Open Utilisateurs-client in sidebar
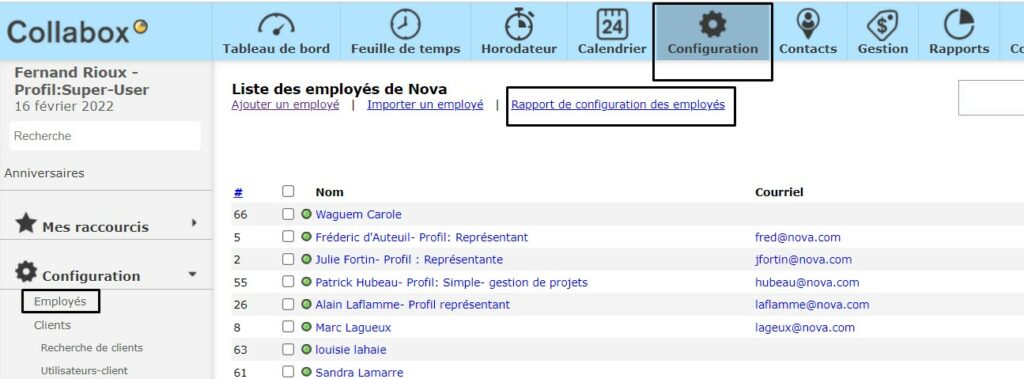Viewport: 1024px width, 379px height. click(x=84, y=371)
